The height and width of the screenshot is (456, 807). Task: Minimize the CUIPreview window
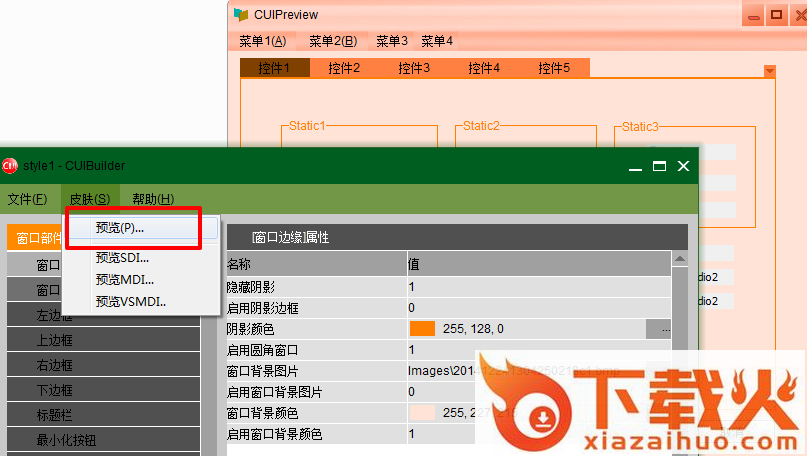[754, 14]
